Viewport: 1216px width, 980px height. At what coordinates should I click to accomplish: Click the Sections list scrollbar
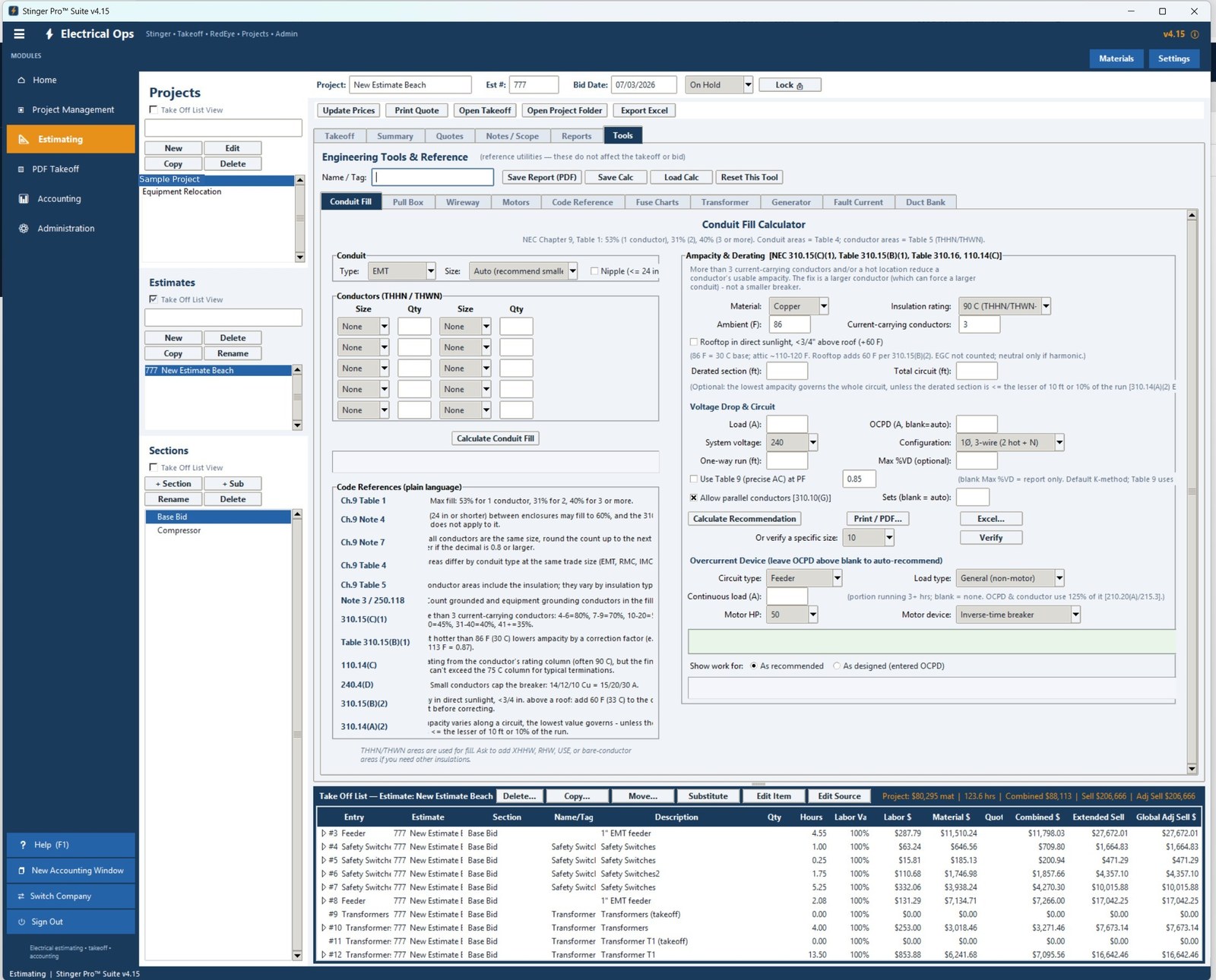pyautogui.click(x=297, y=735)
